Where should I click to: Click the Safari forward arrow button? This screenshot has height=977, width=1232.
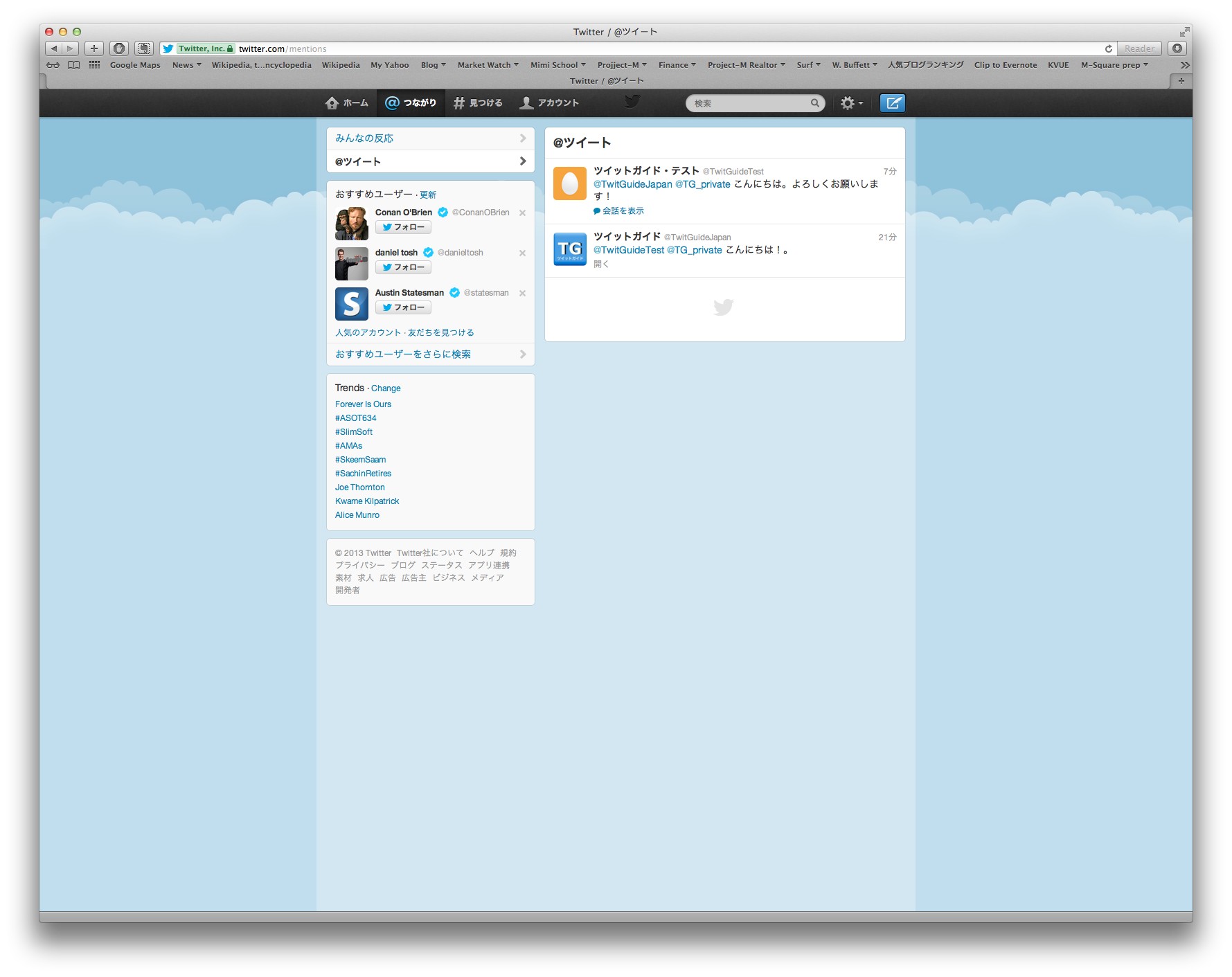(x=71, y=48)
